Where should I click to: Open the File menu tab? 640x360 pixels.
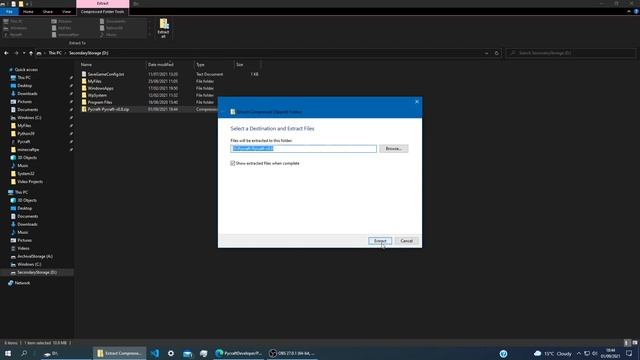[9, 12]
